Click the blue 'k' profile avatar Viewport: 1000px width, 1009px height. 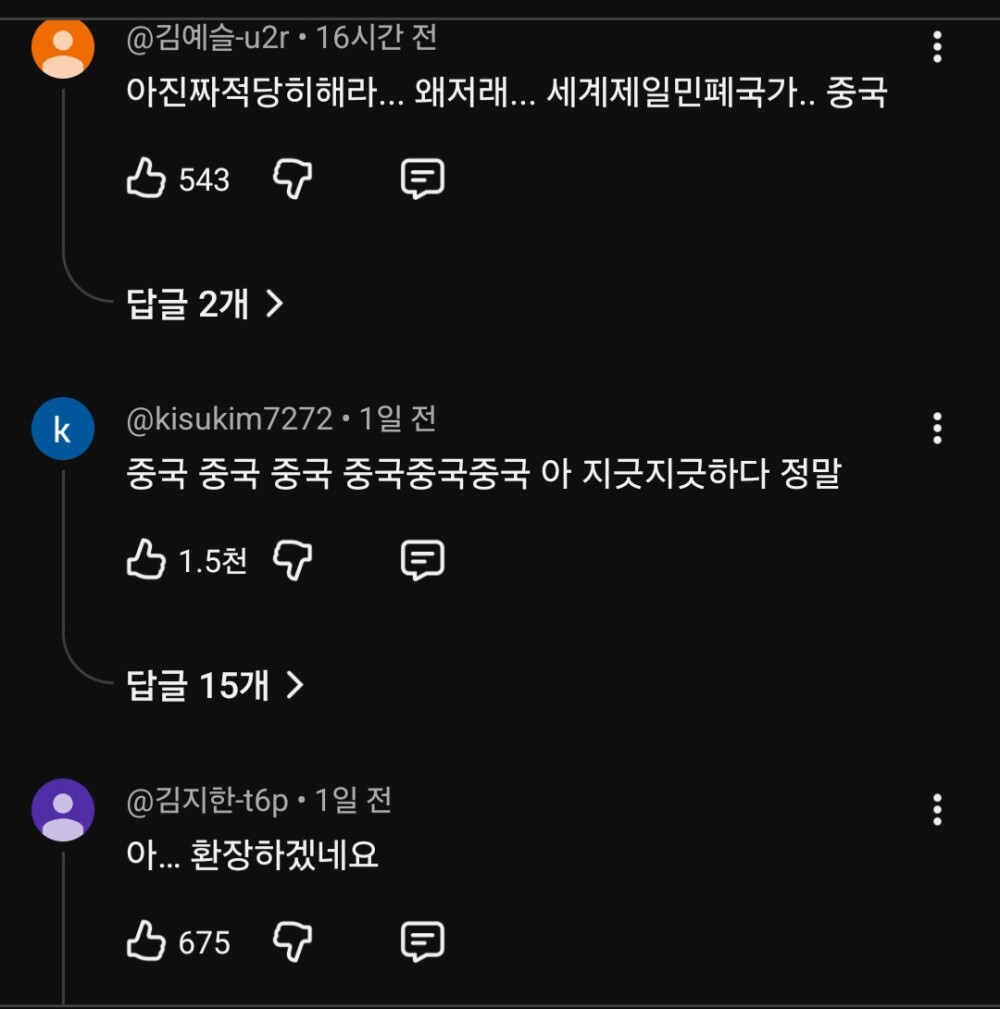(x=63, y=430)
